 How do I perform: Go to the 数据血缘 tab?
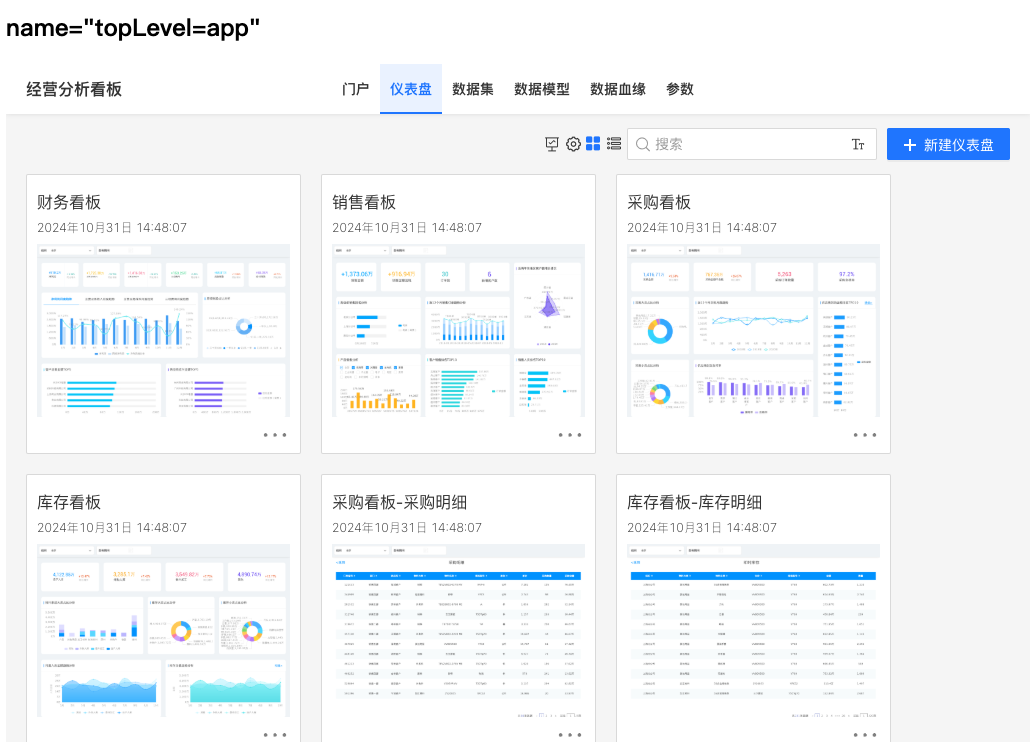(x=617, y=89)
